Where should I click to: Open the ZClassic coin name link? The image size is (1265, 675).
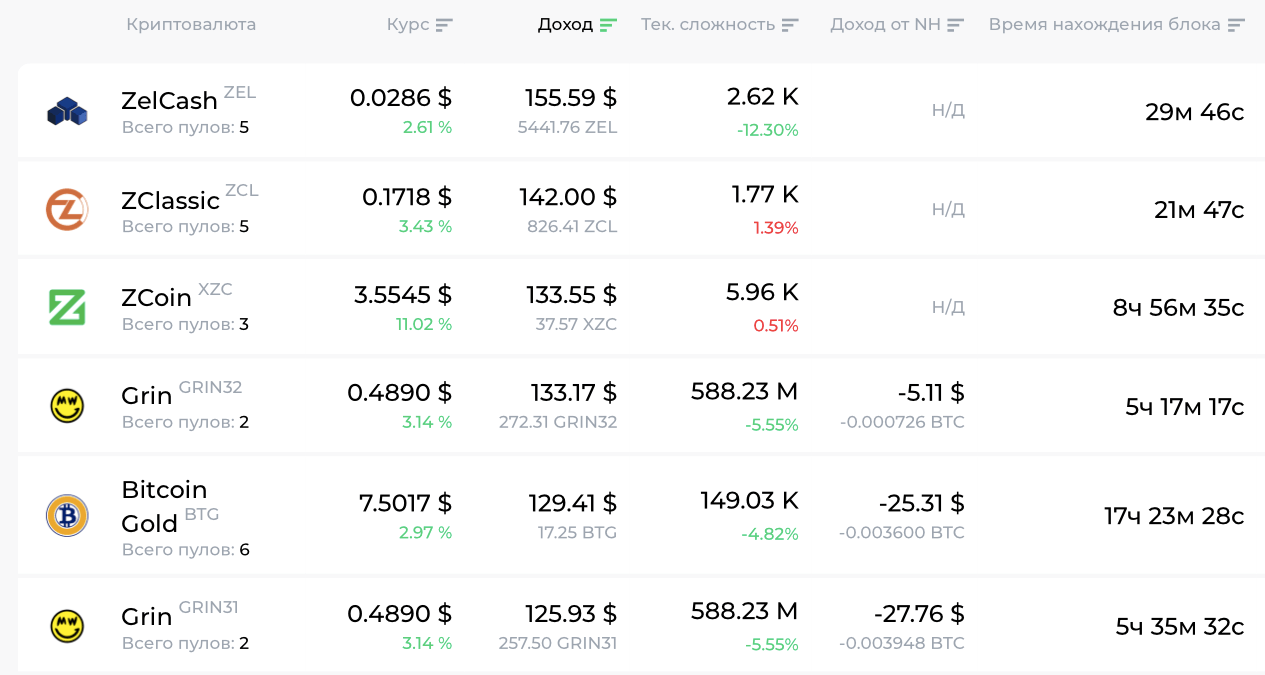pos(170,200)
